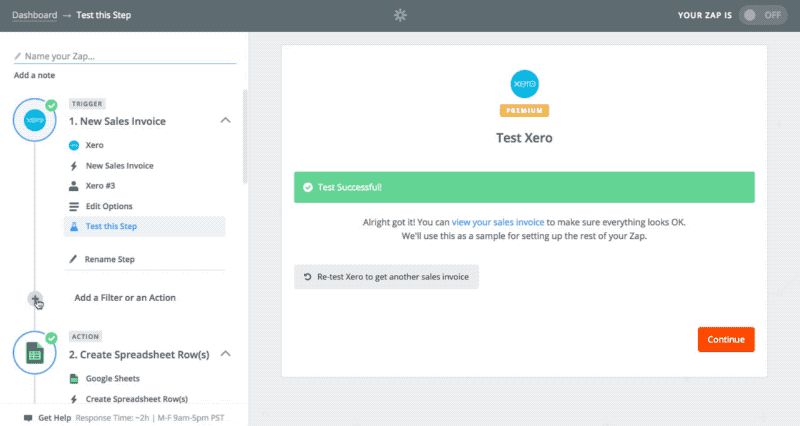Click the orange Continue button

click(726, 340)
